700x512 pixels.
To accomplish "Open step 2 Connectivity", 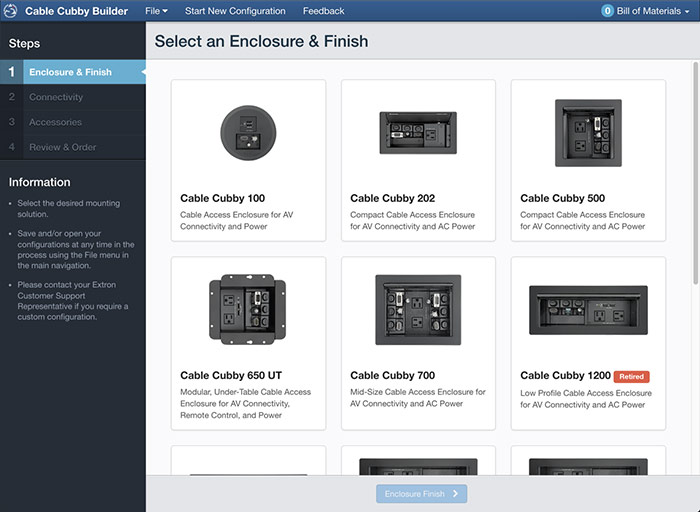I will [x=73, y=97].
